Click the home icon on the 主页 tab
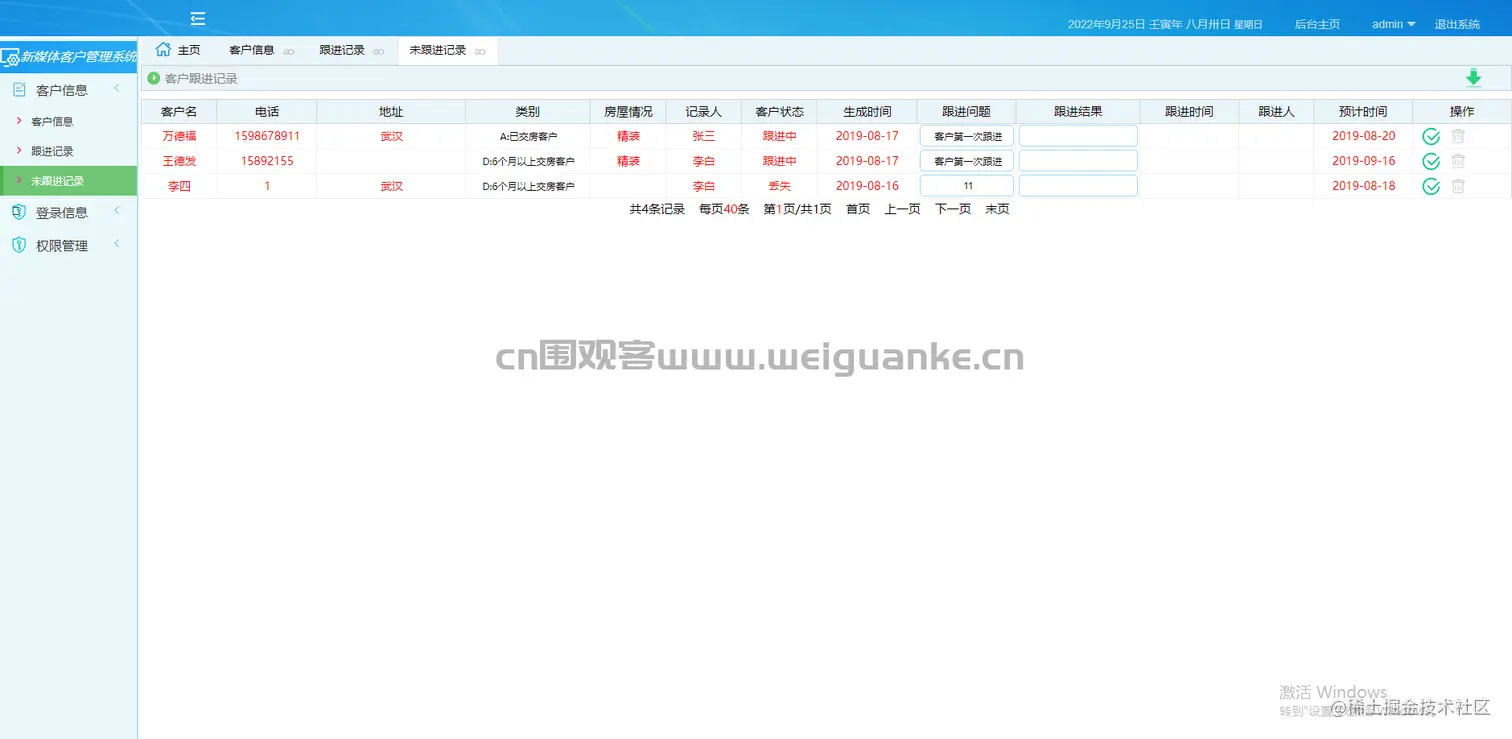The image size is (1512, 739). (x=163, y=49)
